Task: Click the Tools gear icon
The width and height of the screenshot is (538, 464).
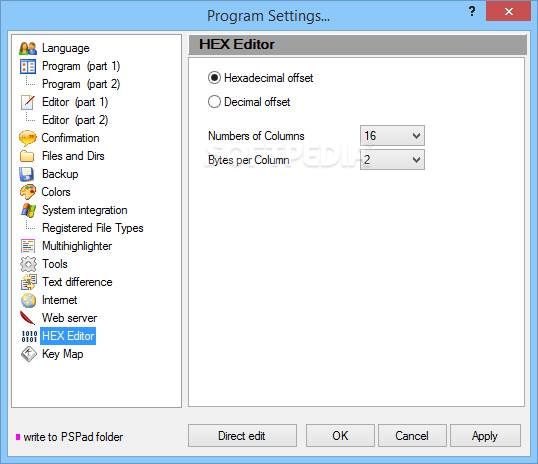Action: [28, 264]
